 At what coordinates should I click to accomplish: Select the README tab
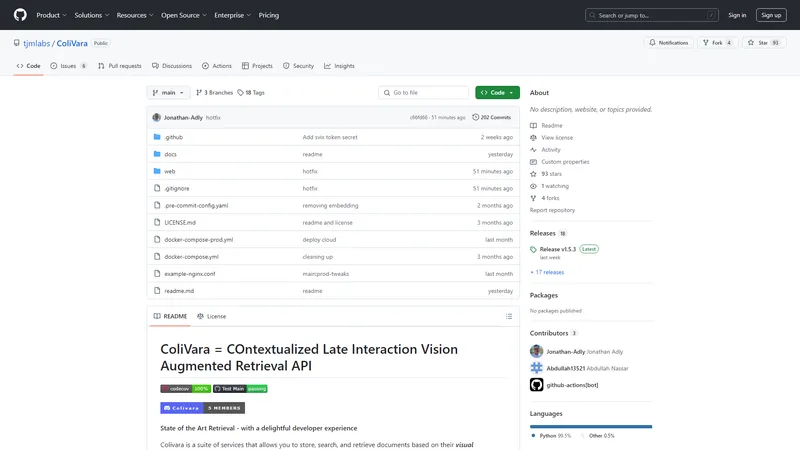point(170,316)
